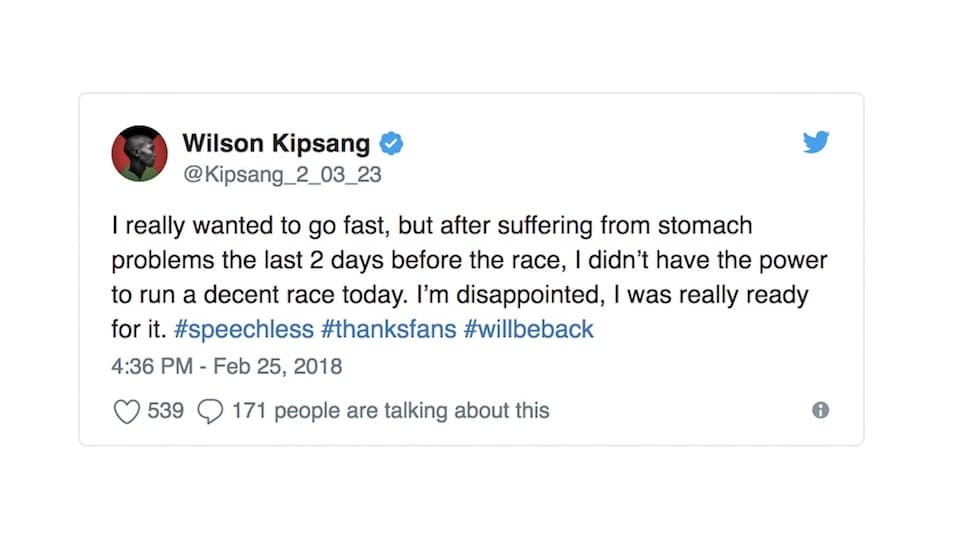This screenshot has width=960, height=540.
Task: Open the #thanksfans hashtag
Action: (x=389, y=329)
